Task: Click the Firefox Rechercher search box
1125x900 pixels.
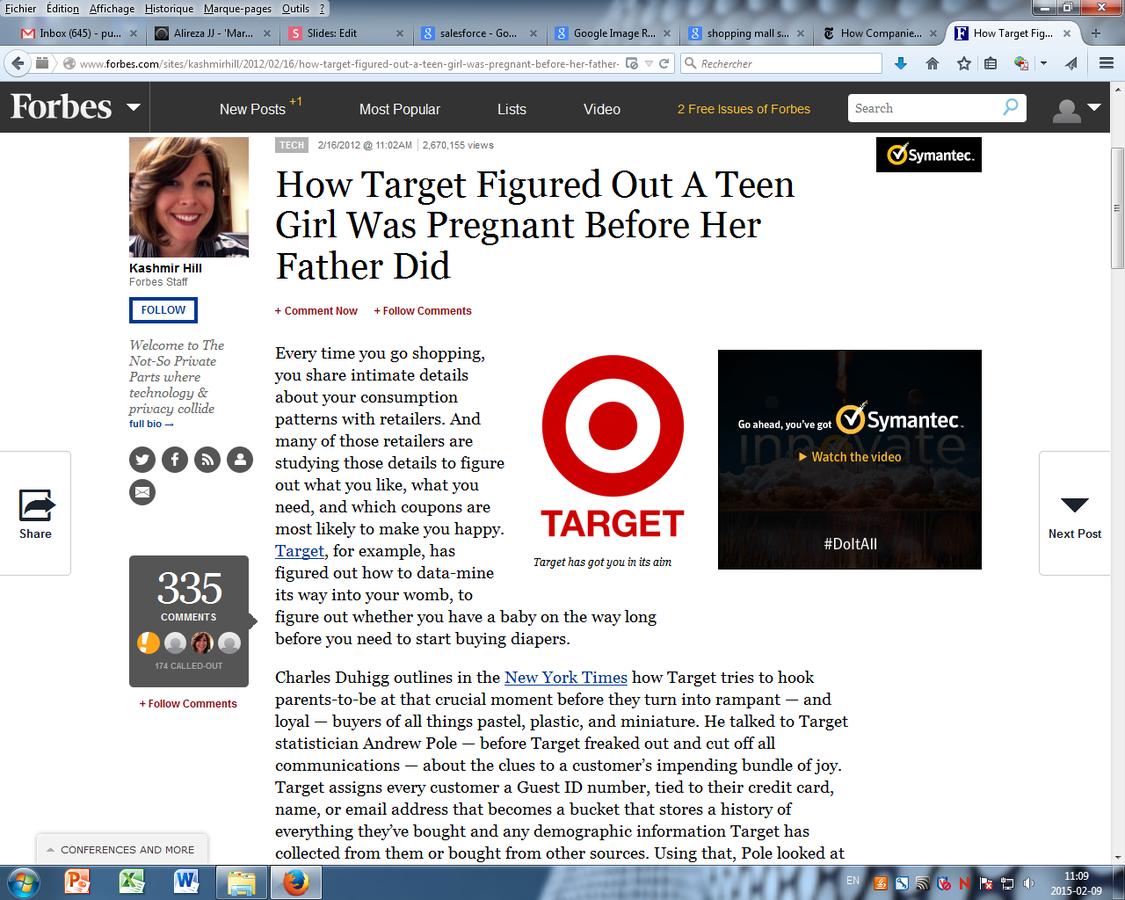Action: 781,63
